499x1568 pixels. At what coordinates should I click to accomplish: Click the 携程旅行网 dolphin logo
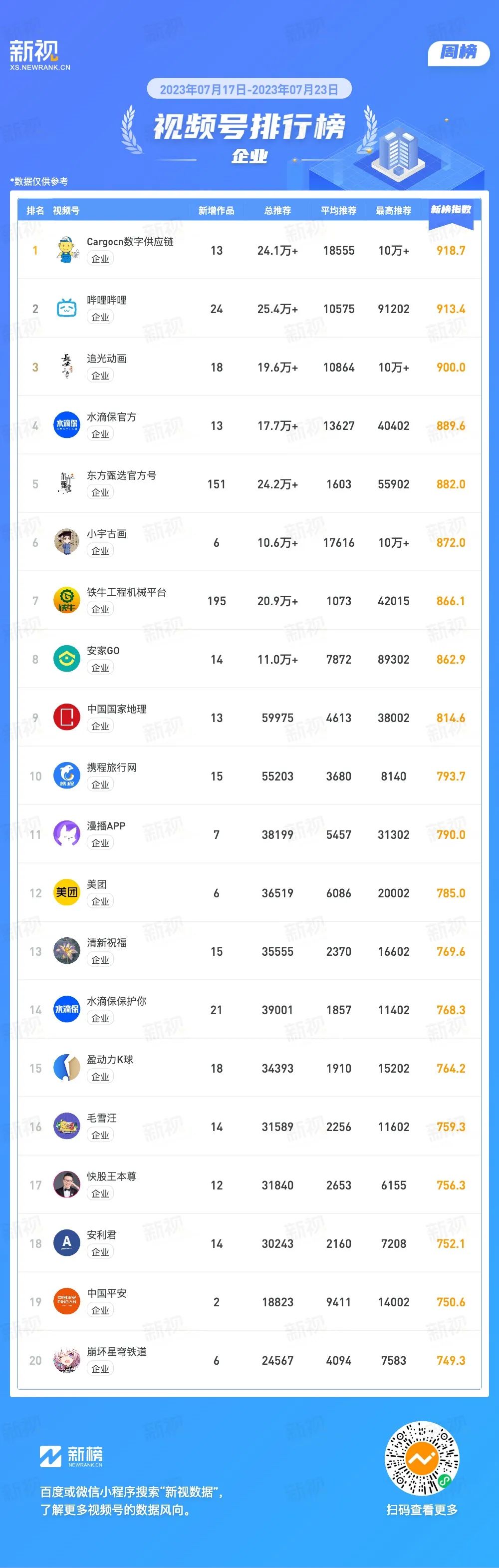point(67,776)
